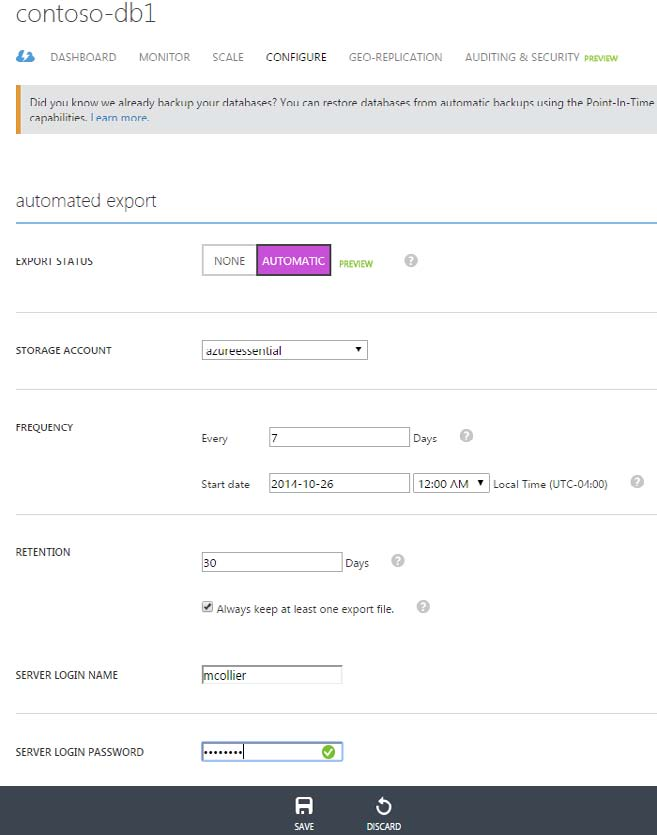Expand the 12:00 AM start time dropdown

coord(450,483)
